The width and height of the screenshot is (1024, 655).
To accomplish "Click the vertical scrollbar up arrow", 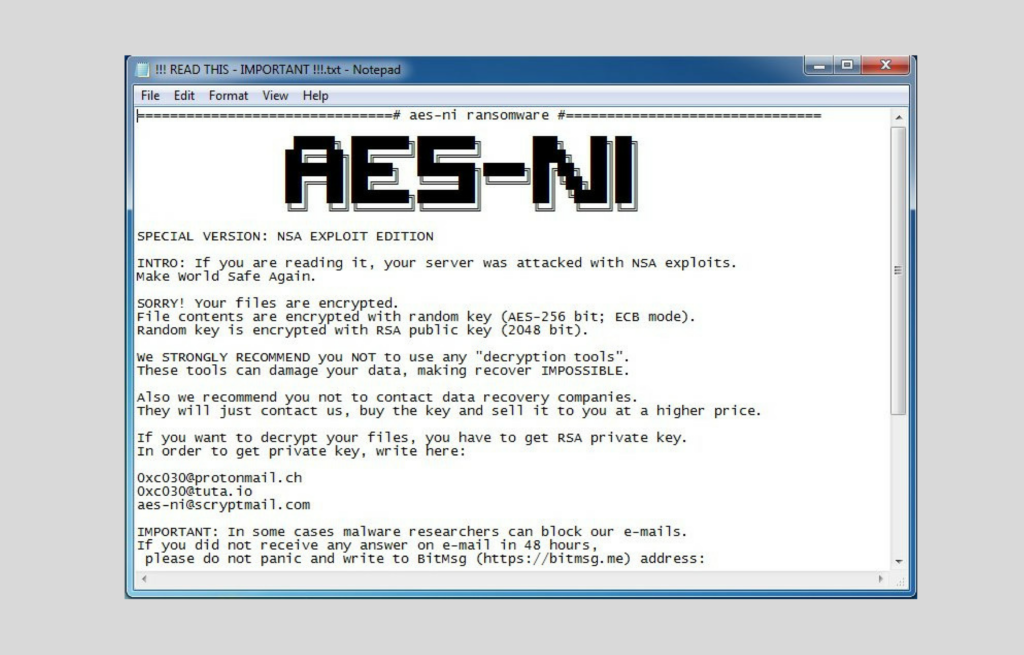I will [x=898, y=117].
